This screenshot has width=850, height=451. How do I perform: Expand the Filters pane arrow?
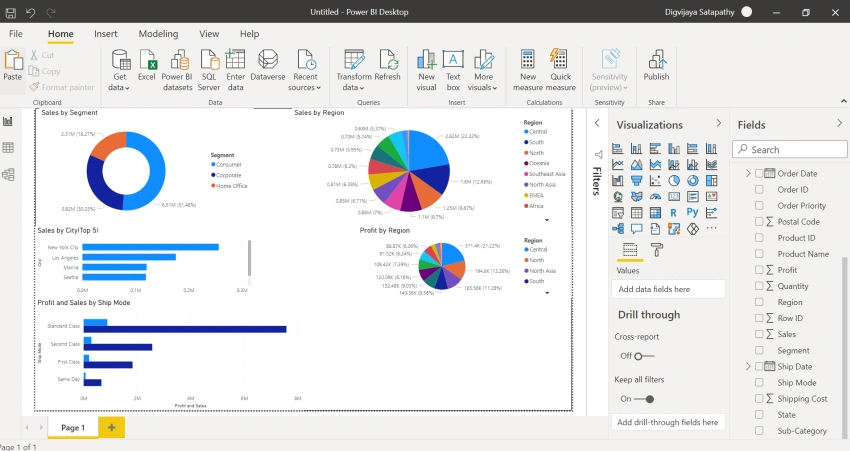click(x=597, y=123)
